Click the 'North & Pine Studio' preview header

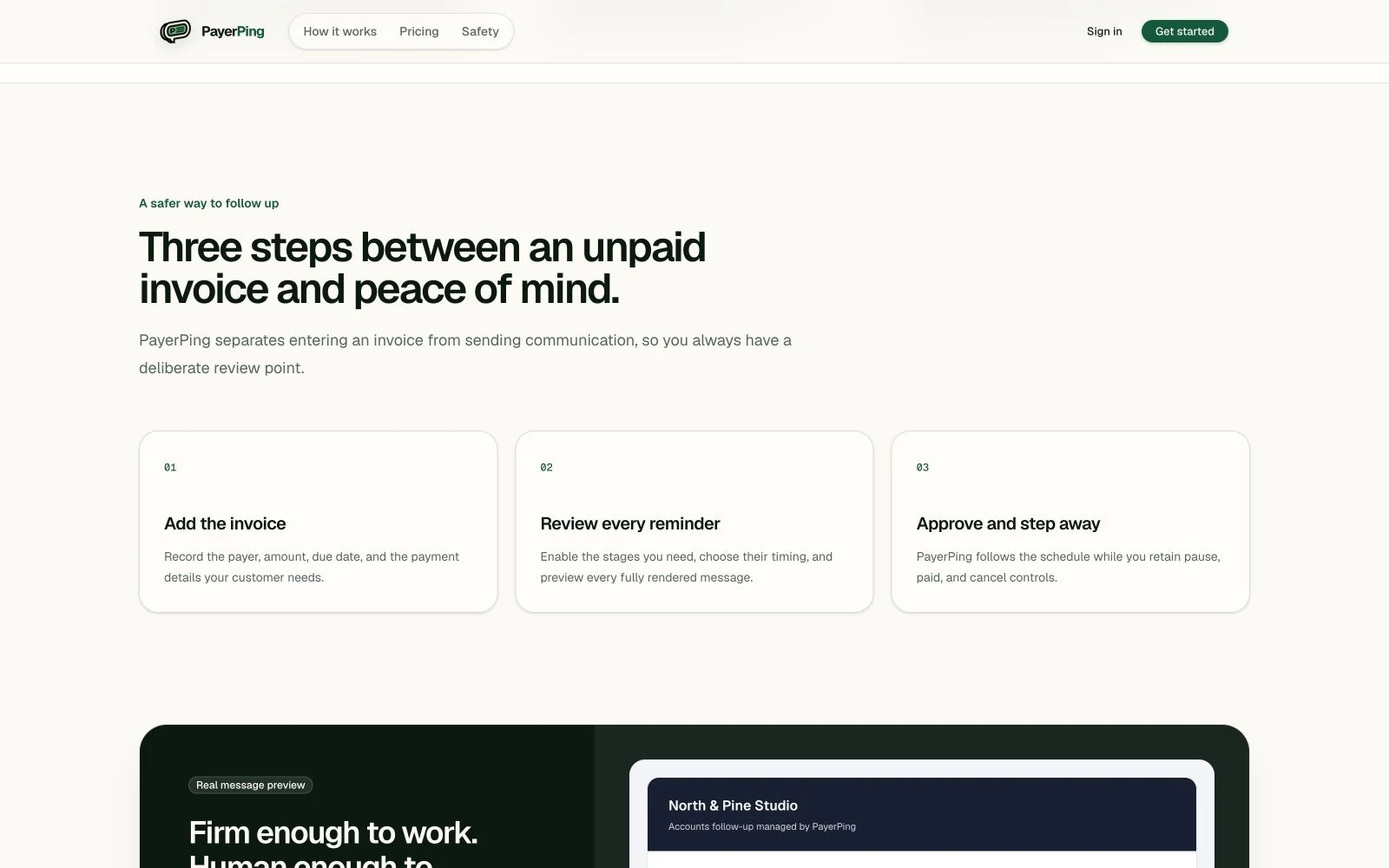pos(733,806)
